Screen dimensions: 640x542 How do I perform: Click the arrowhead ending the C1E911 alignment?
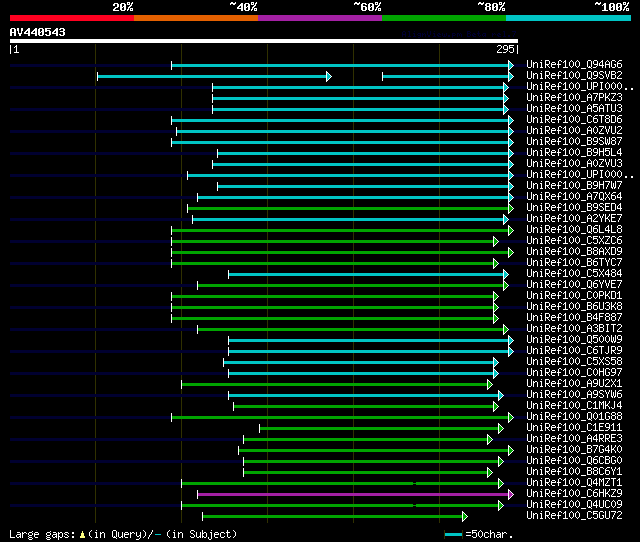pos(501,429)
